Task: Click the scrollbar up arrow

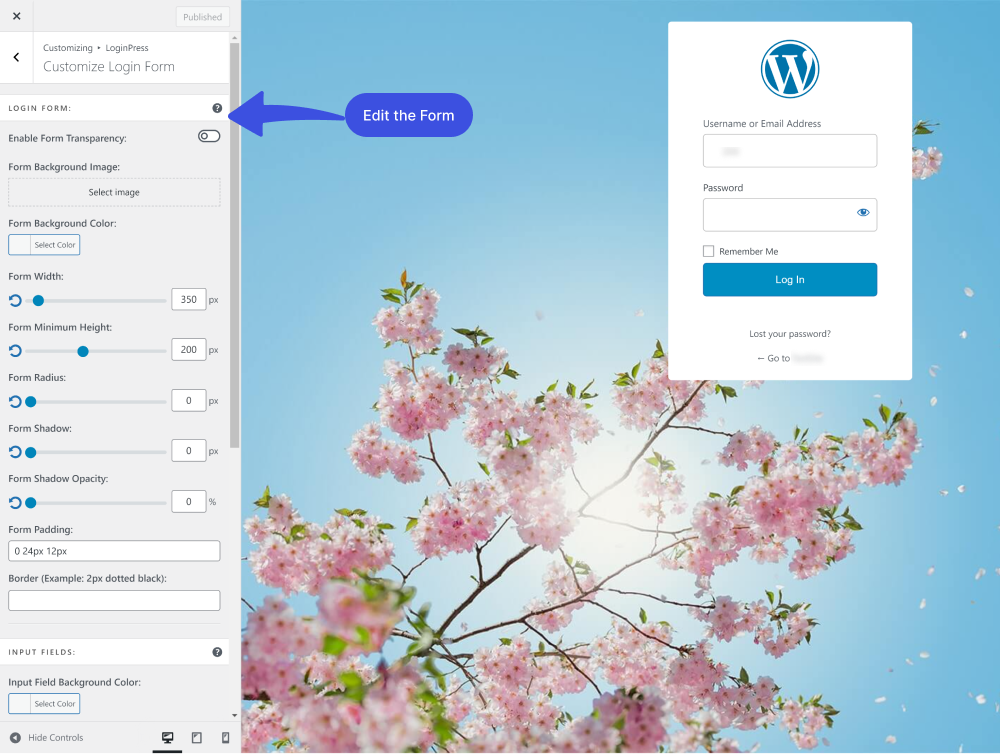Action: click(235, 38)
